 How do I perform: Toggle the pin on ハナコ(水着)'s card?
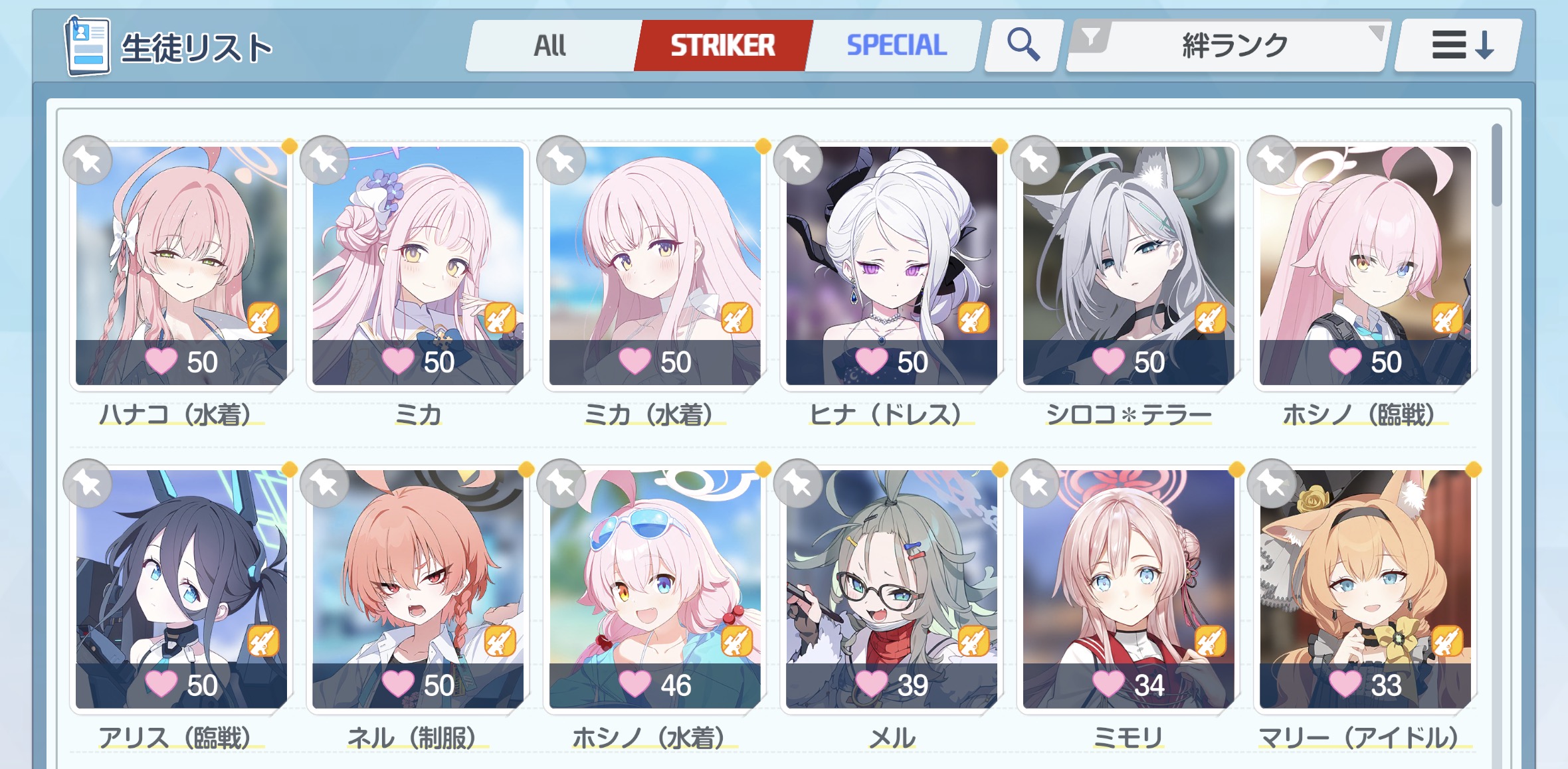pos(88,160)
